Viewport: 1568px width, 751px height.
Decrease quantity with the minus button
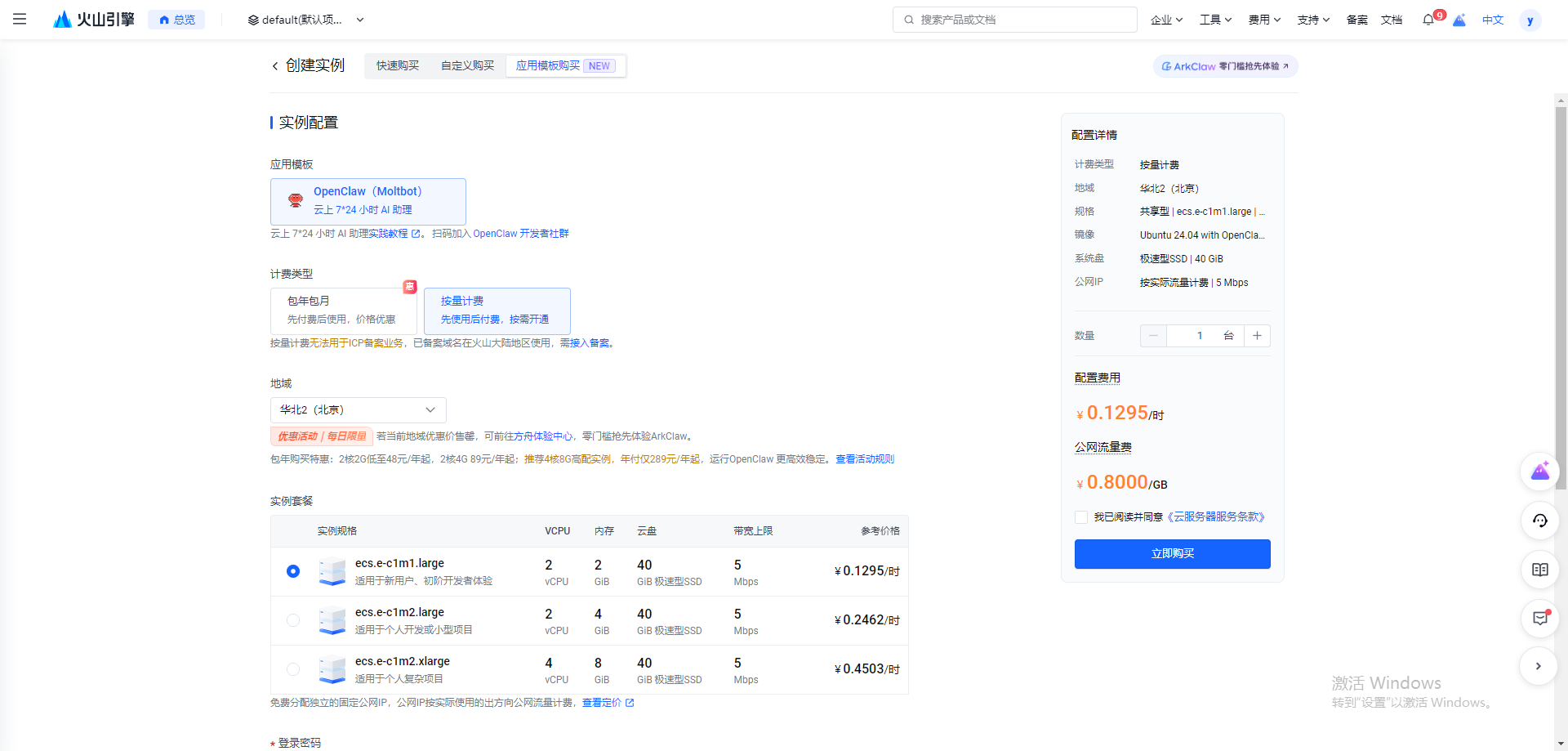tap(1153, 336)
